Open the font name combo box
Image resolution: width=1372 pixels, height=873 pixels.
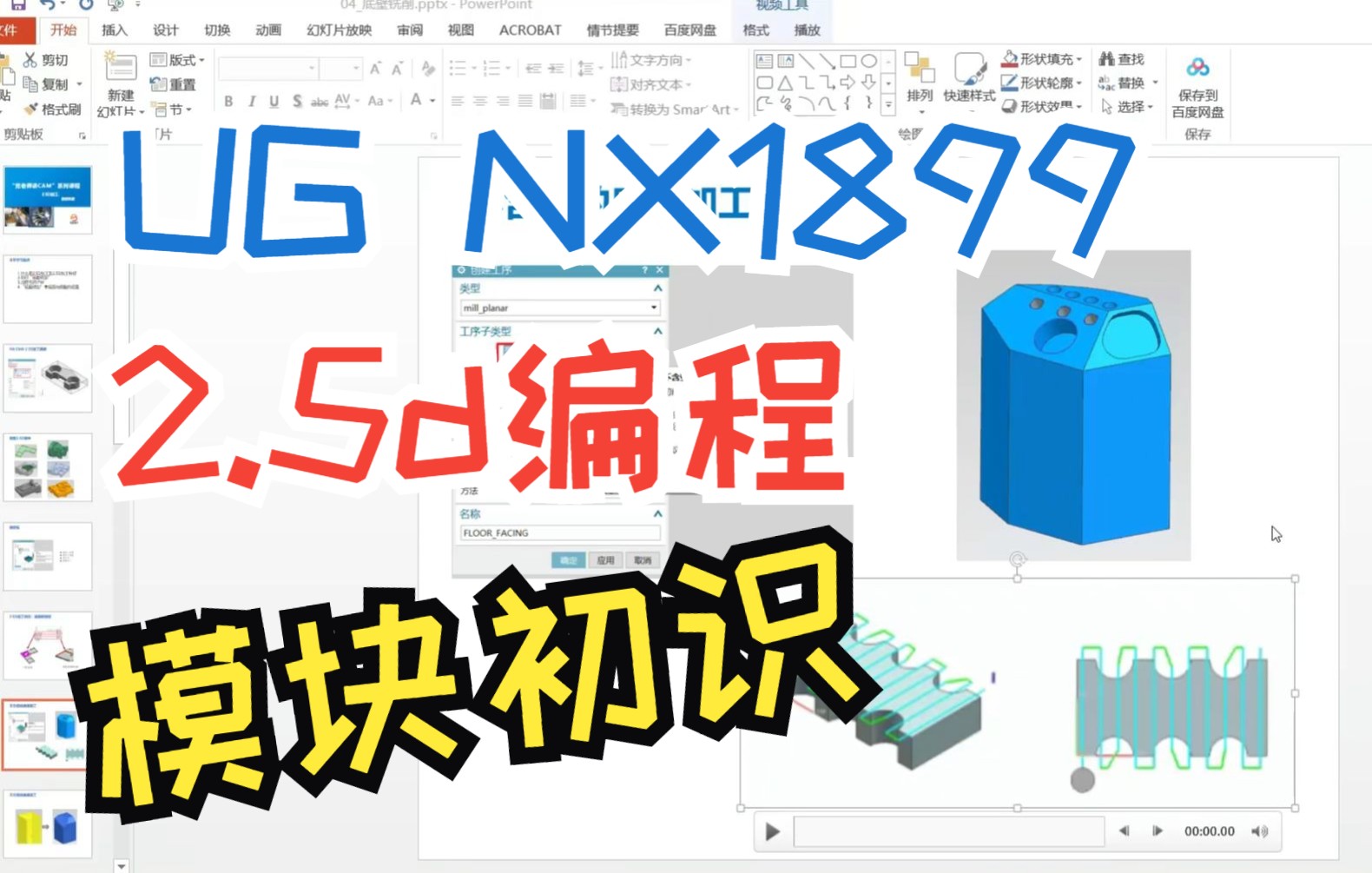click(x=268, y=68)
